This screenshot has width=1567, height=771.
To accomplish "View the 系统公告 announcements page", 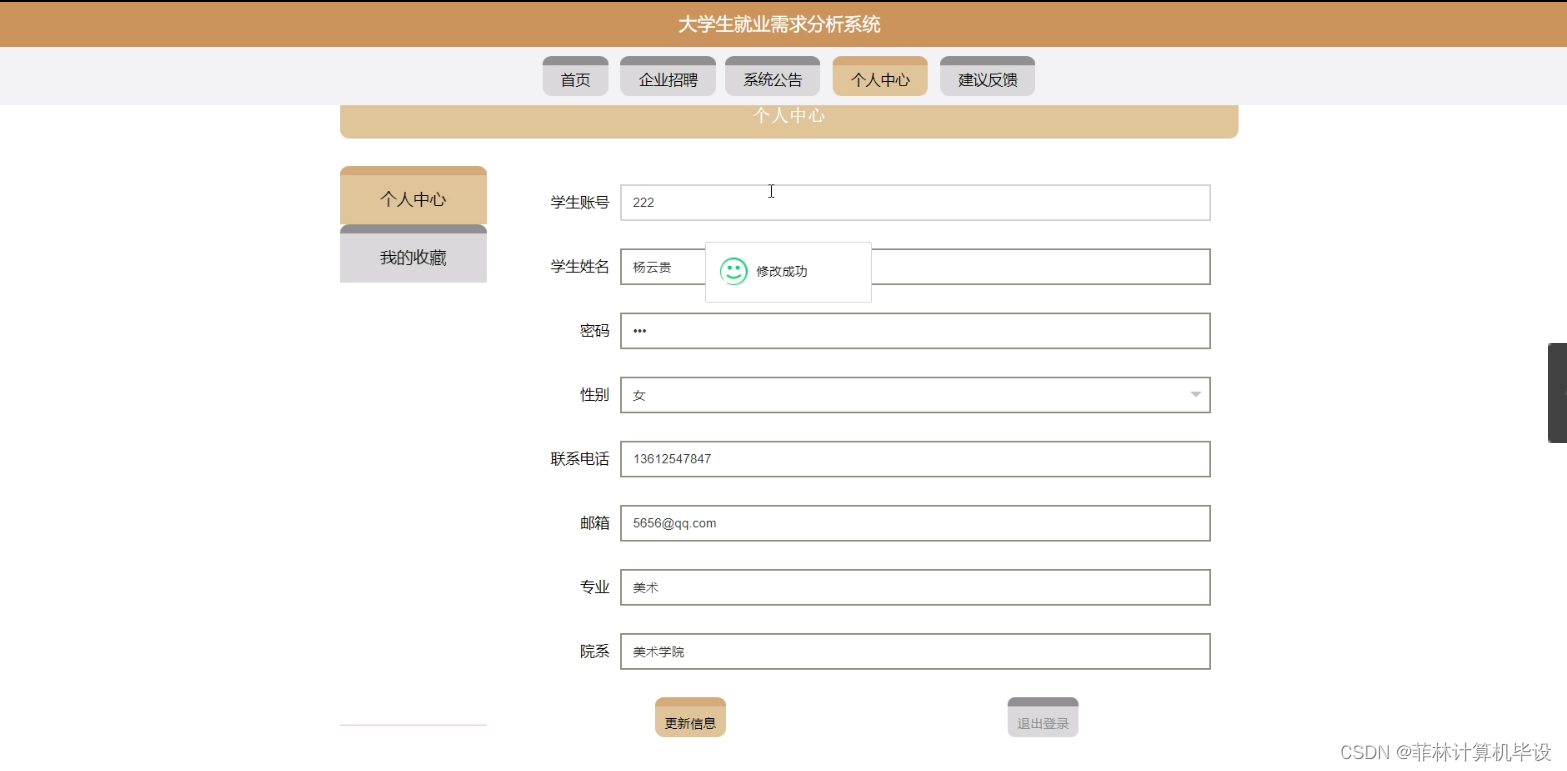I will (x=772, y=79).
